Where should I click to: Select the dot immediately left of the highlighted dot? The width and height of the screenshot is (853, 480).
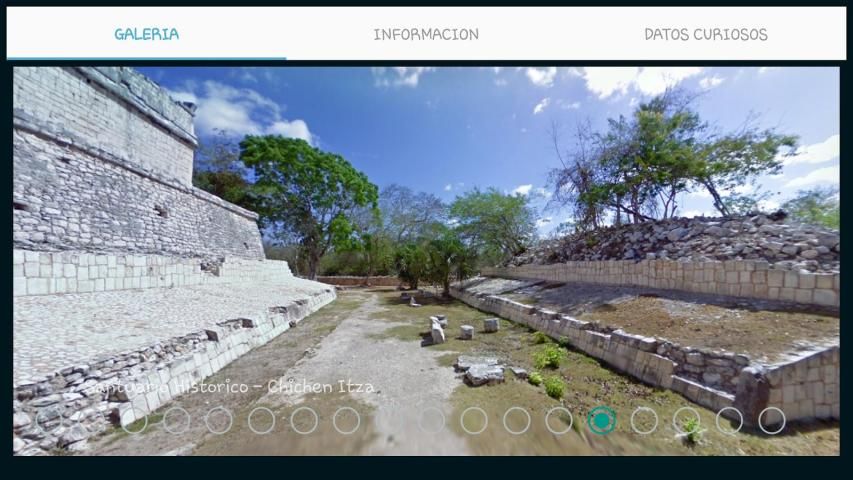click(559, 420)
